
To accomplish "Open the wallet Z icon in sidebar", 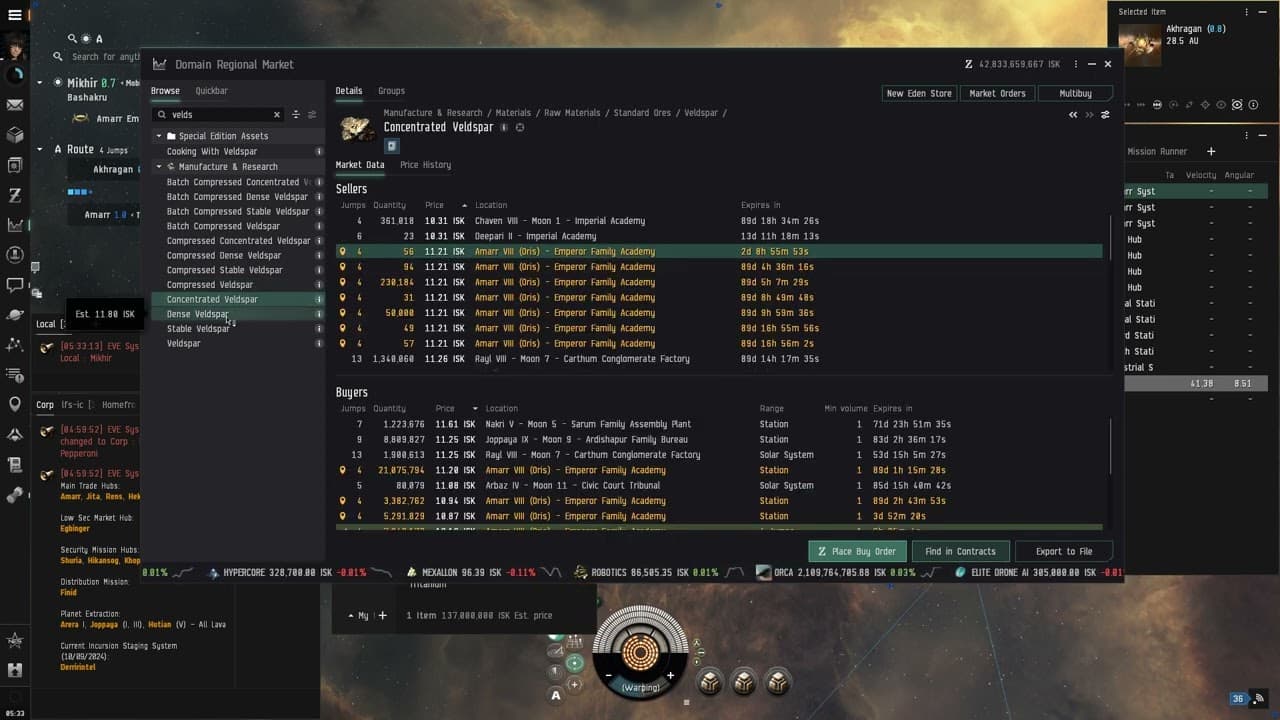I will tap(15, 195).
